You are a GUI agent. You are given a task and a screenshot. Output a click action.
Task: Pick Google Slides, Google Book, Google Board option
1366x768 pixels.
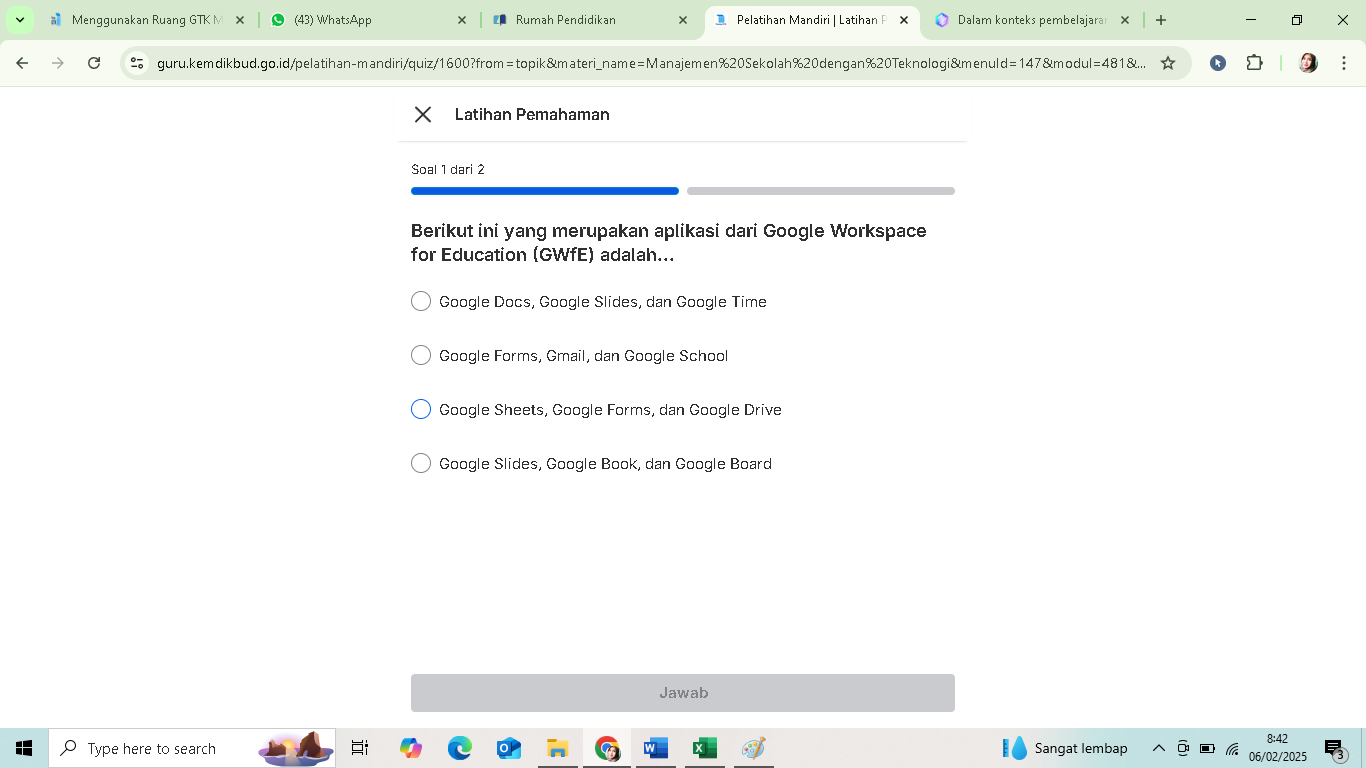click(x=421, y=464)
